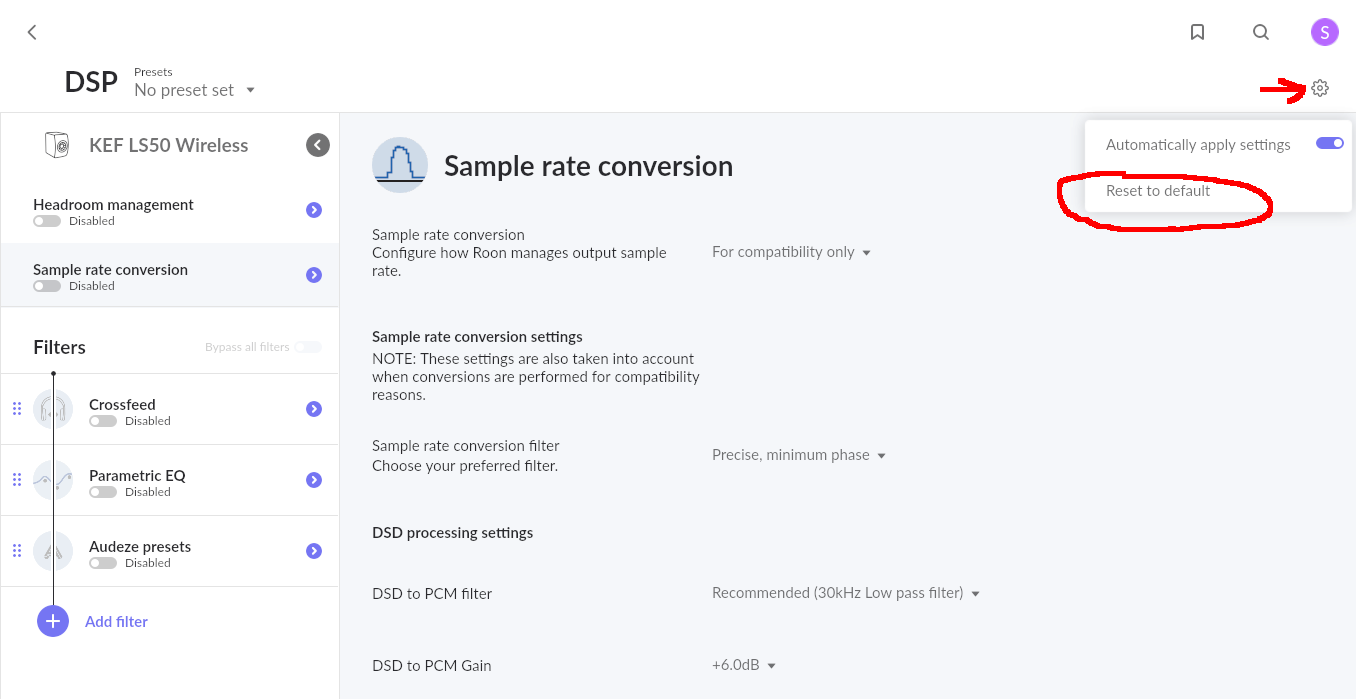
Task: Open Crossfeed settings arrow
Action: pos(314,409)
